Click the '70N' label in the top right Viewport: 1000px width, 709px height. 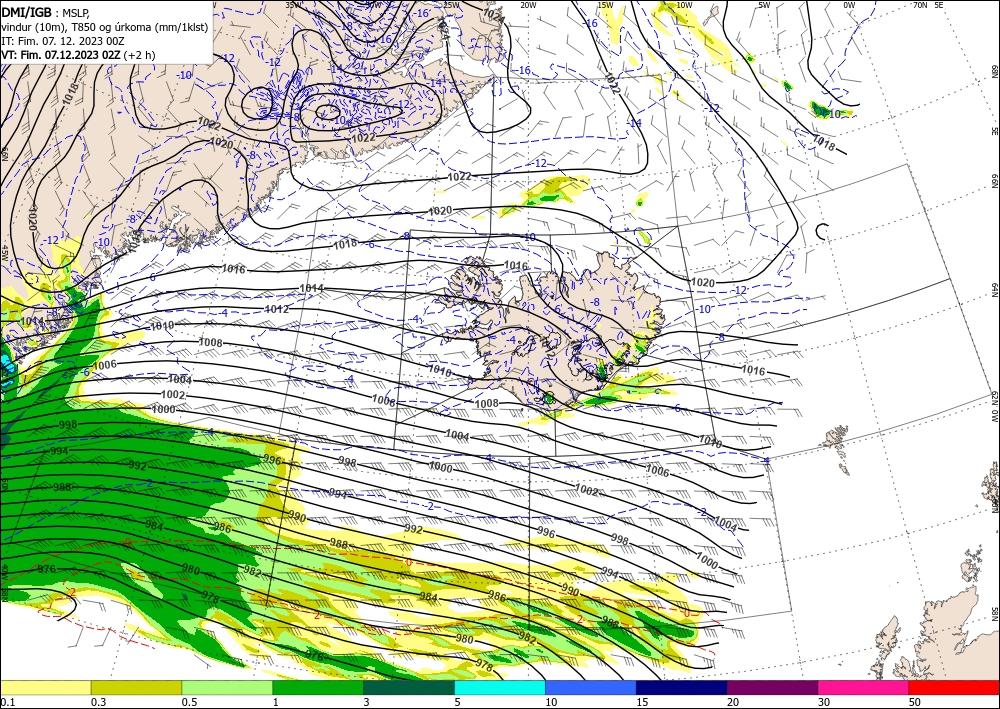[920, 5]
